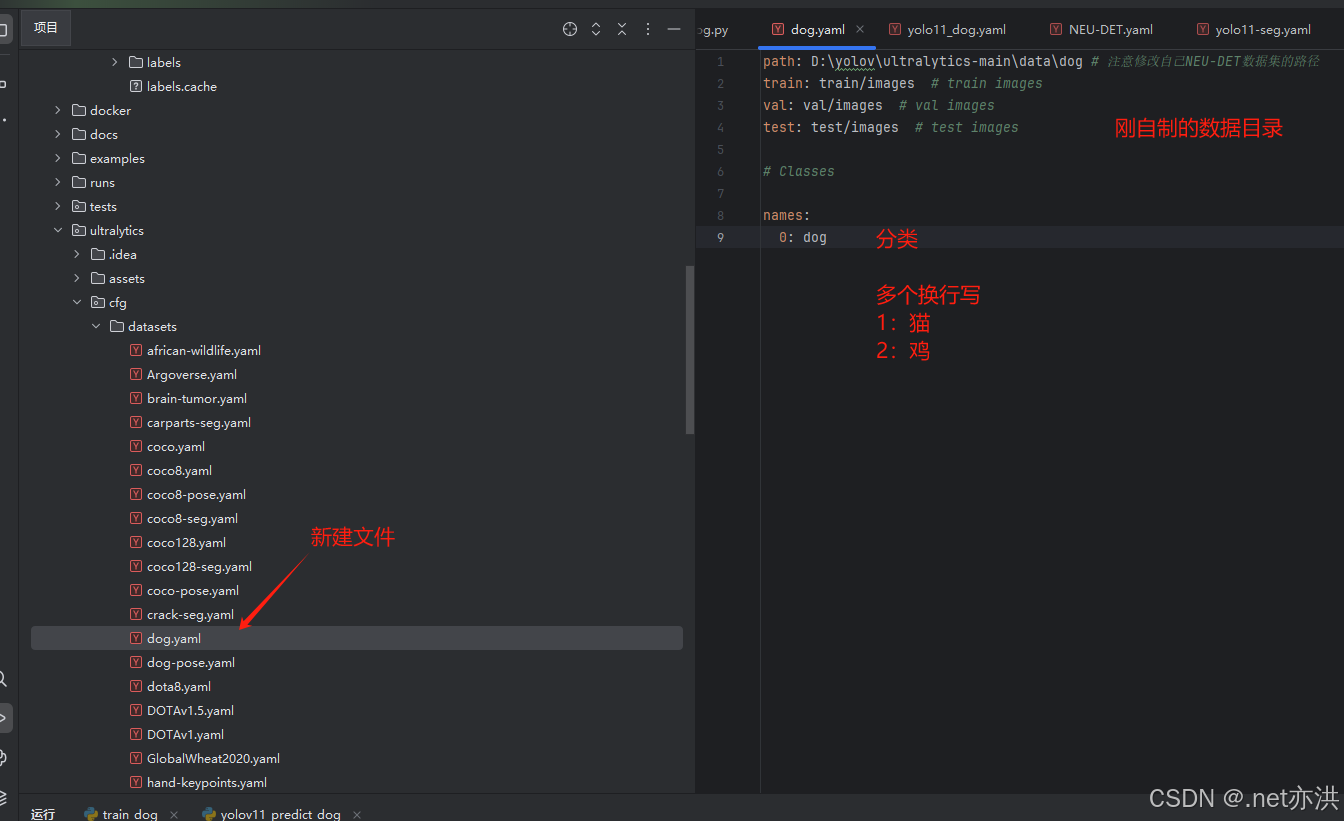Click the yaml file icon beside dog.yaml
This screenshot has height=821, width=1344.
coord(135,638)
